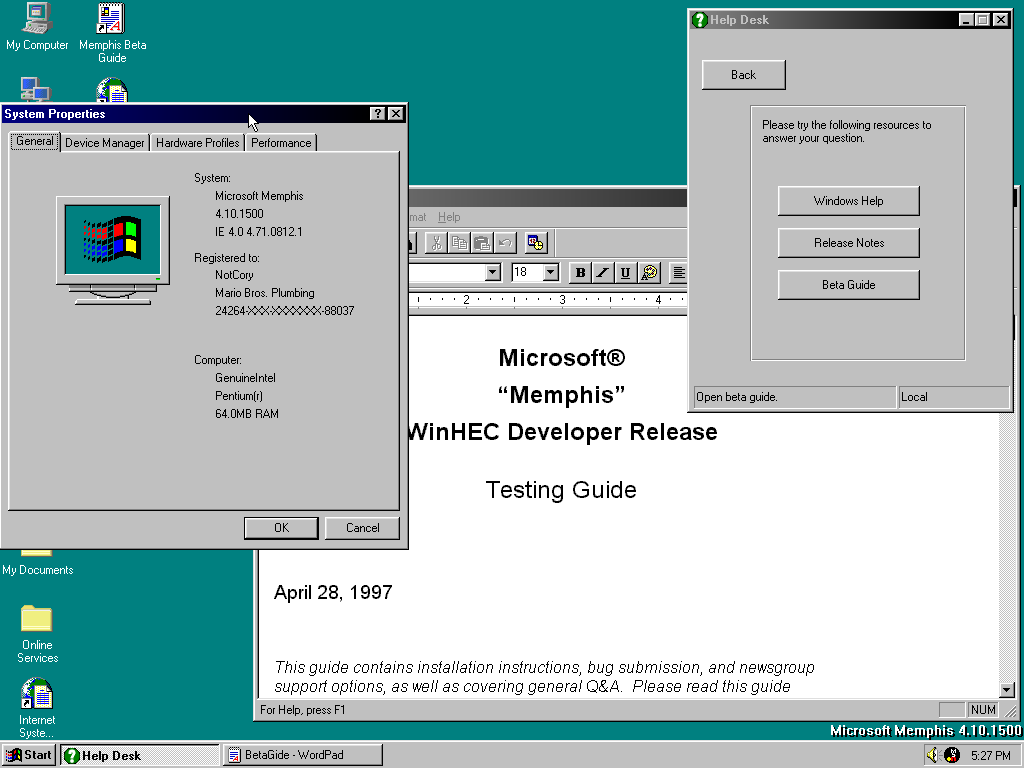Image resolution: width=1024 pixels, height=768 pixels.
Task: Click the Copy icon in WordPad toolbar
Action: [459, 243]
